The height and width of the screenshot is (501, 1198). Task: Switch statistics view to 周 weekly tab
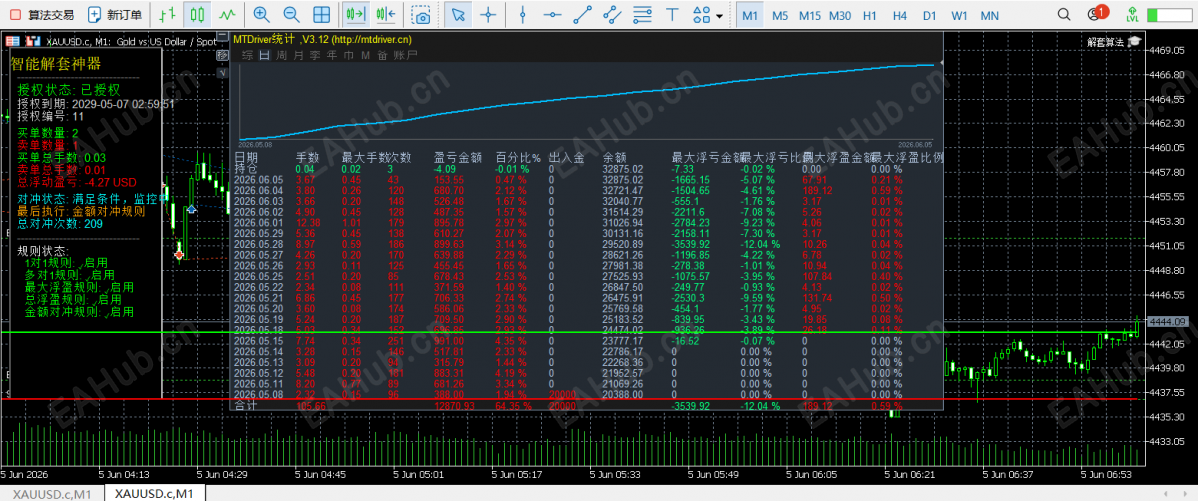point(281,55)
